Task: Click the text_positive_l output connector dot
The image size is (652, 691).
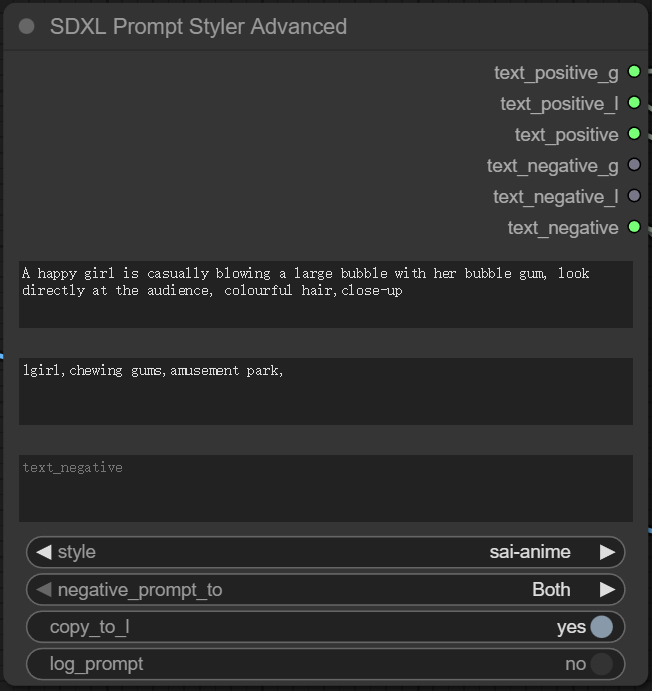Action: (634, 103)
